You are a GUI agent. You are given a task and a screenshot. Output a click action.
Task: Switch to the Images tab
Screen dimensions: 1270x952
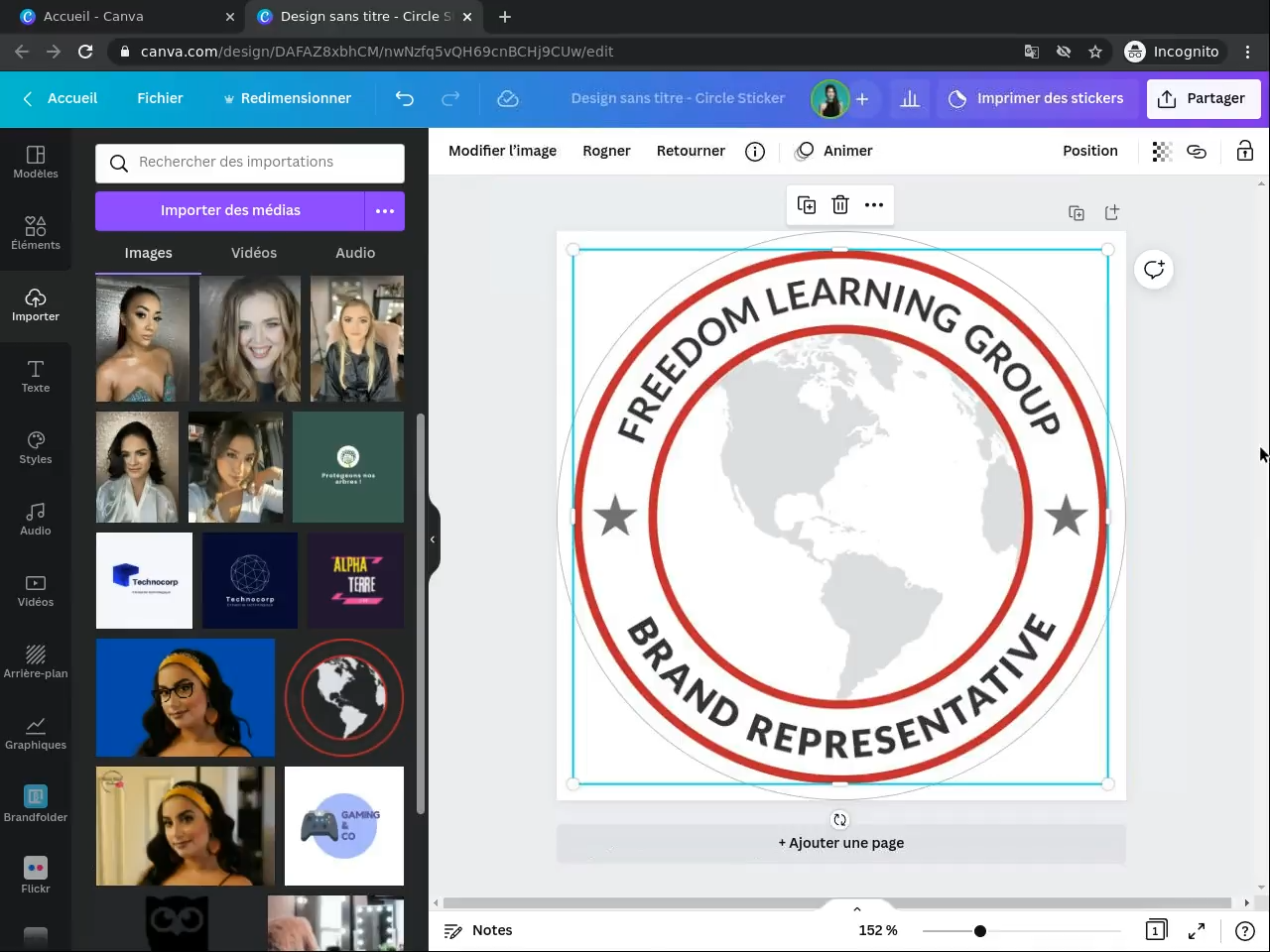tap(148, 253)
